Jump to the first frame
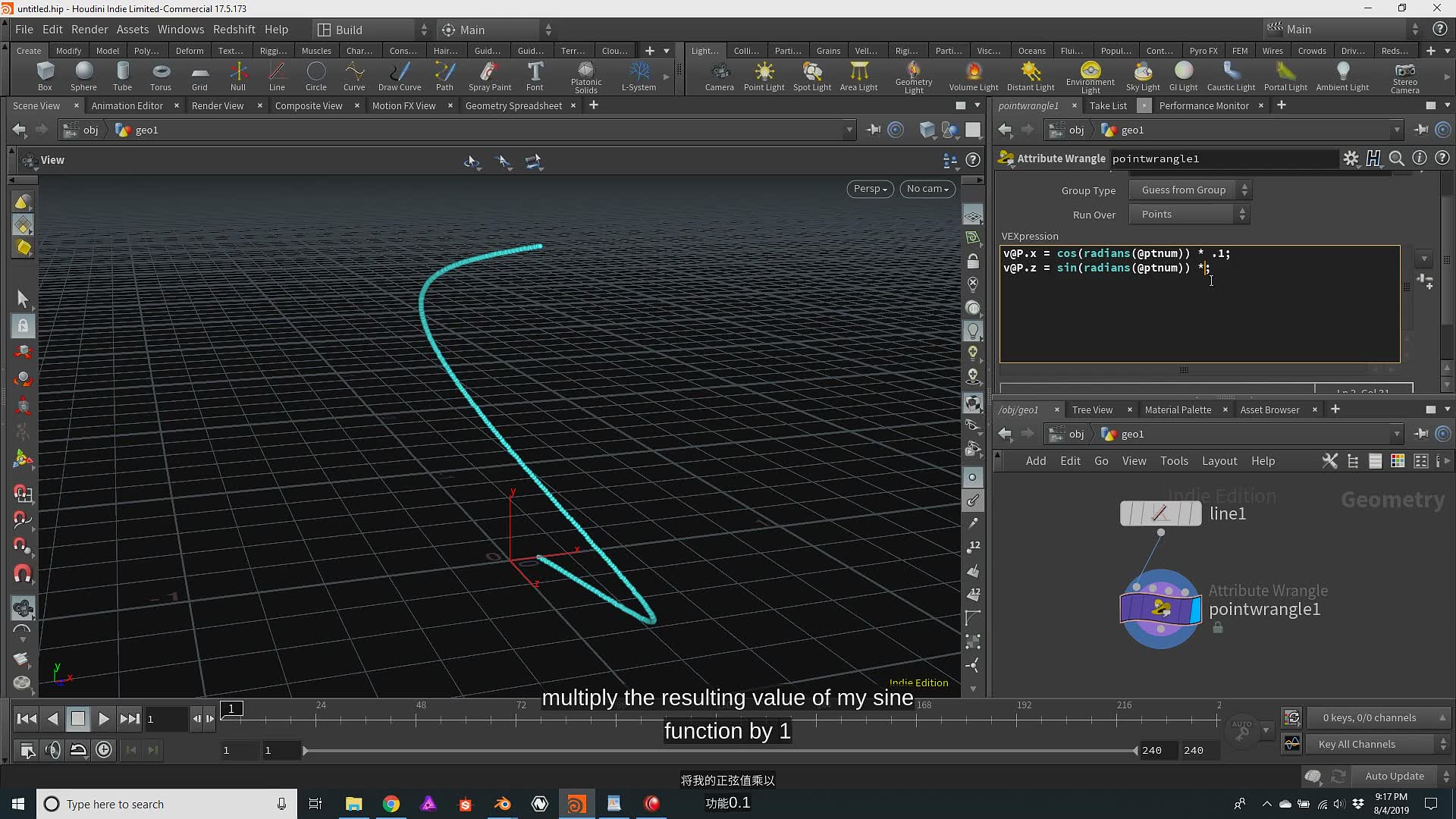The width and height of the screenshot is (1456, 819). click(27, 718)
